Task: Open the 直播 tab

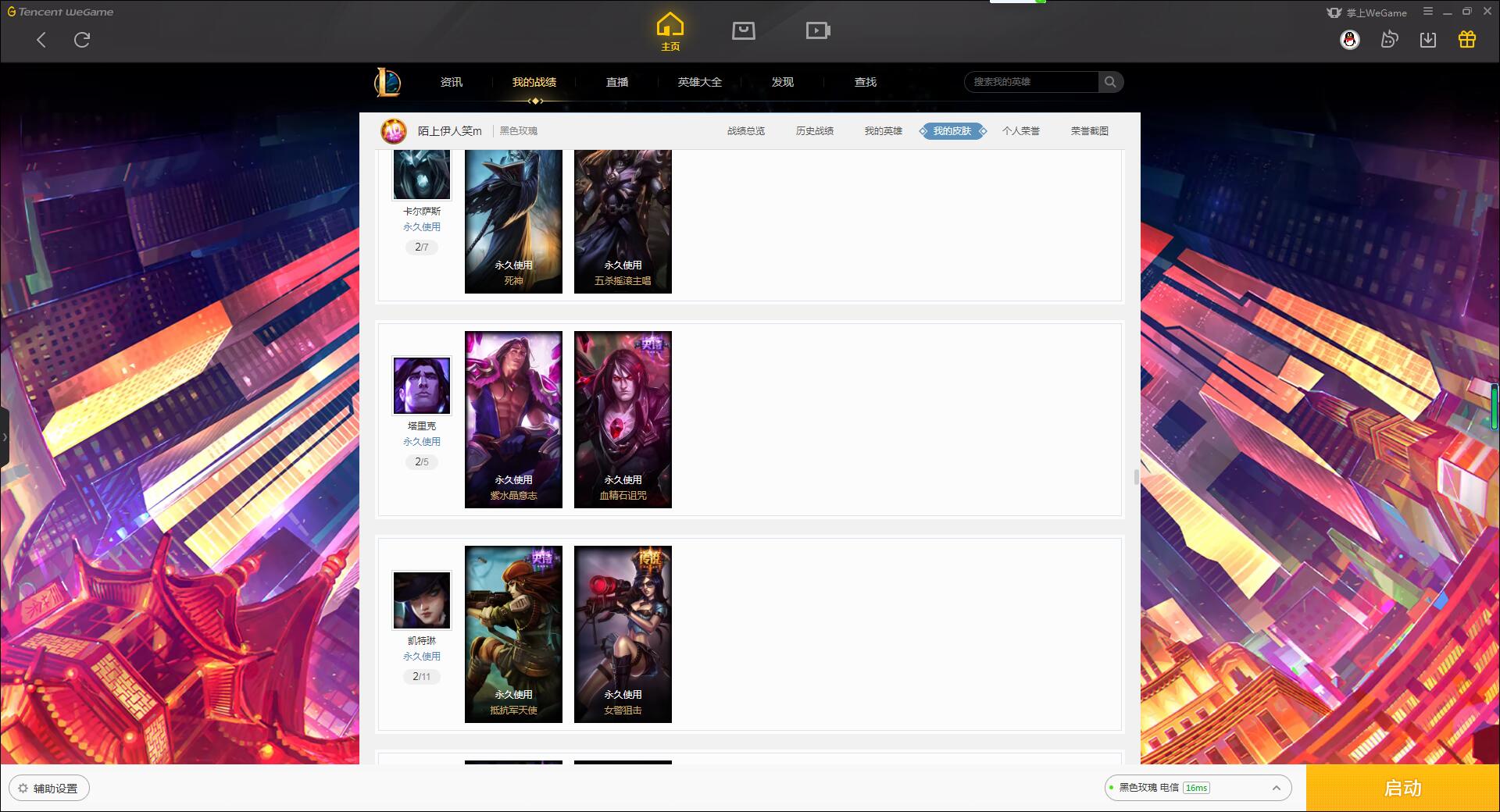Action: pos(617,82)
